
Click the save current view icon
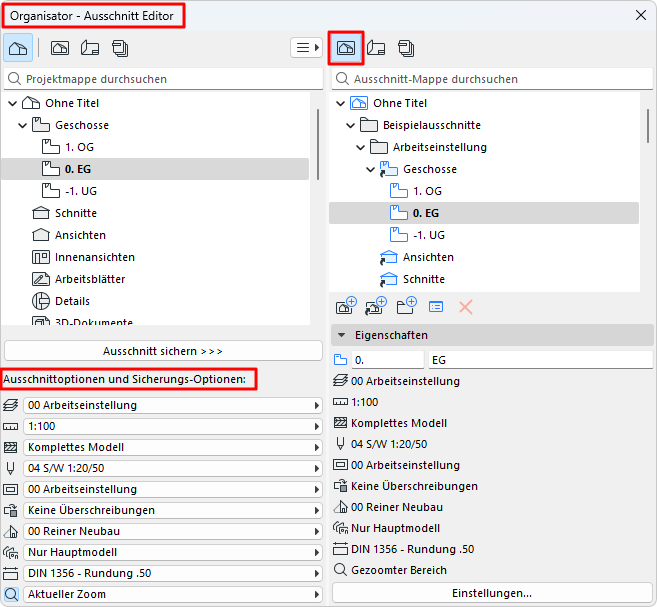coord(346,306)
